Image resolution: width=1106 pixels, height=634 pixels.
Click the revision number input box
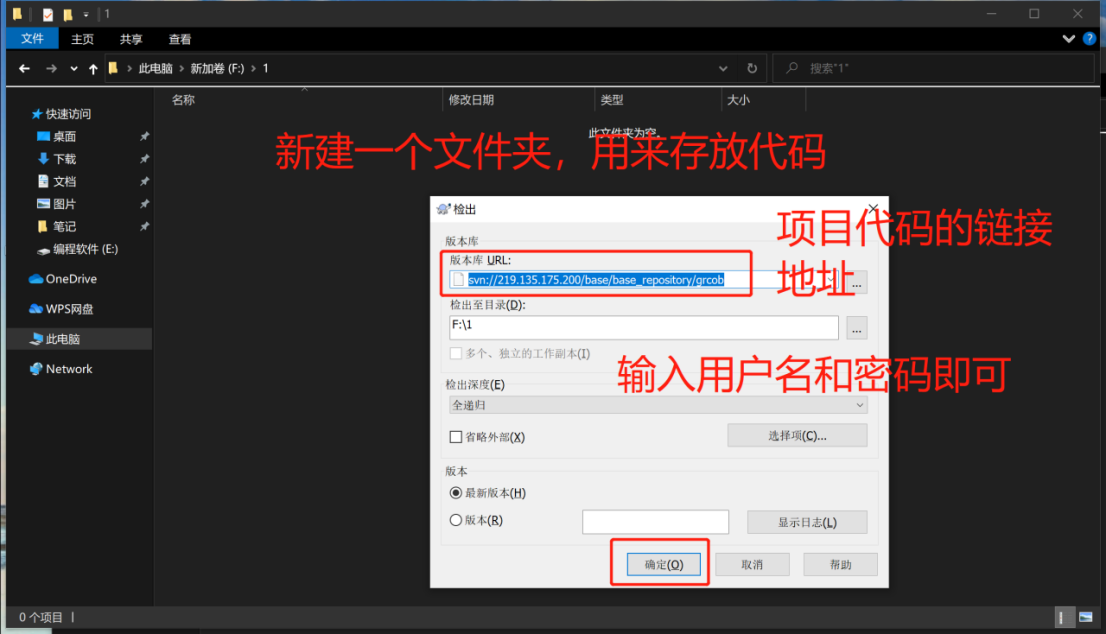click(655, 522)
